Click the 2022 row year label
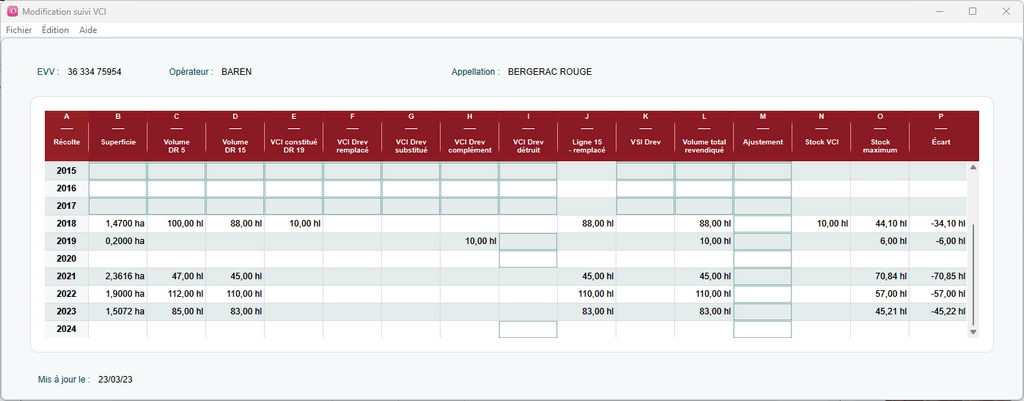Image resolution: width=1024 pixels, height=401 pixels. pyautogui.click(x=67, y=294)
